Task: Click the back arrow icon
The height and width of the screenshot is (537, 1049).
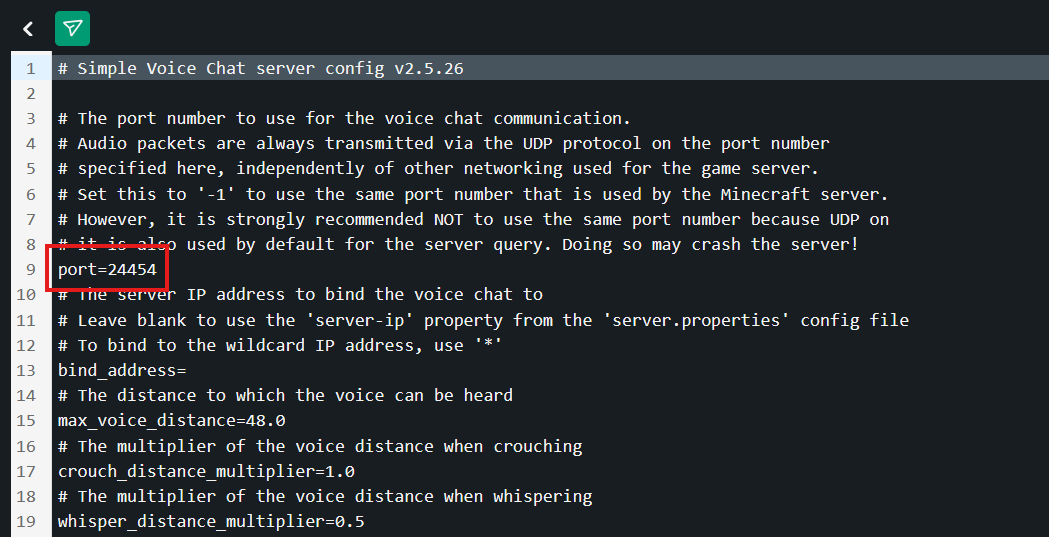Action: tap(27, 28)
